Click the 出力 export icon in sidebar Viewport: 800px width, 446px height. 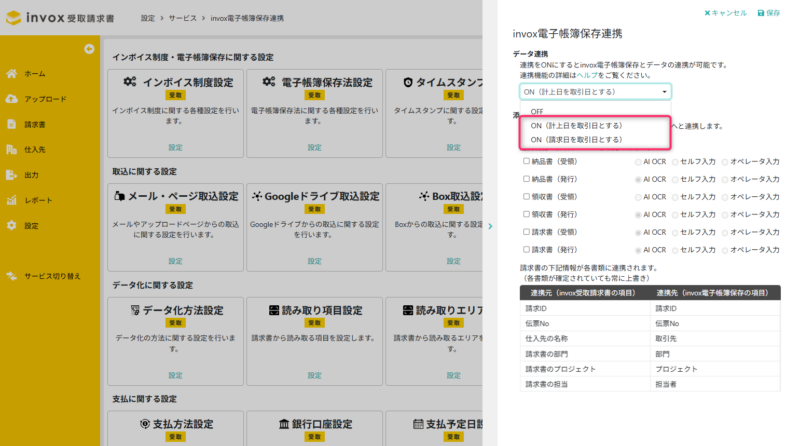(x=11, y=175)
